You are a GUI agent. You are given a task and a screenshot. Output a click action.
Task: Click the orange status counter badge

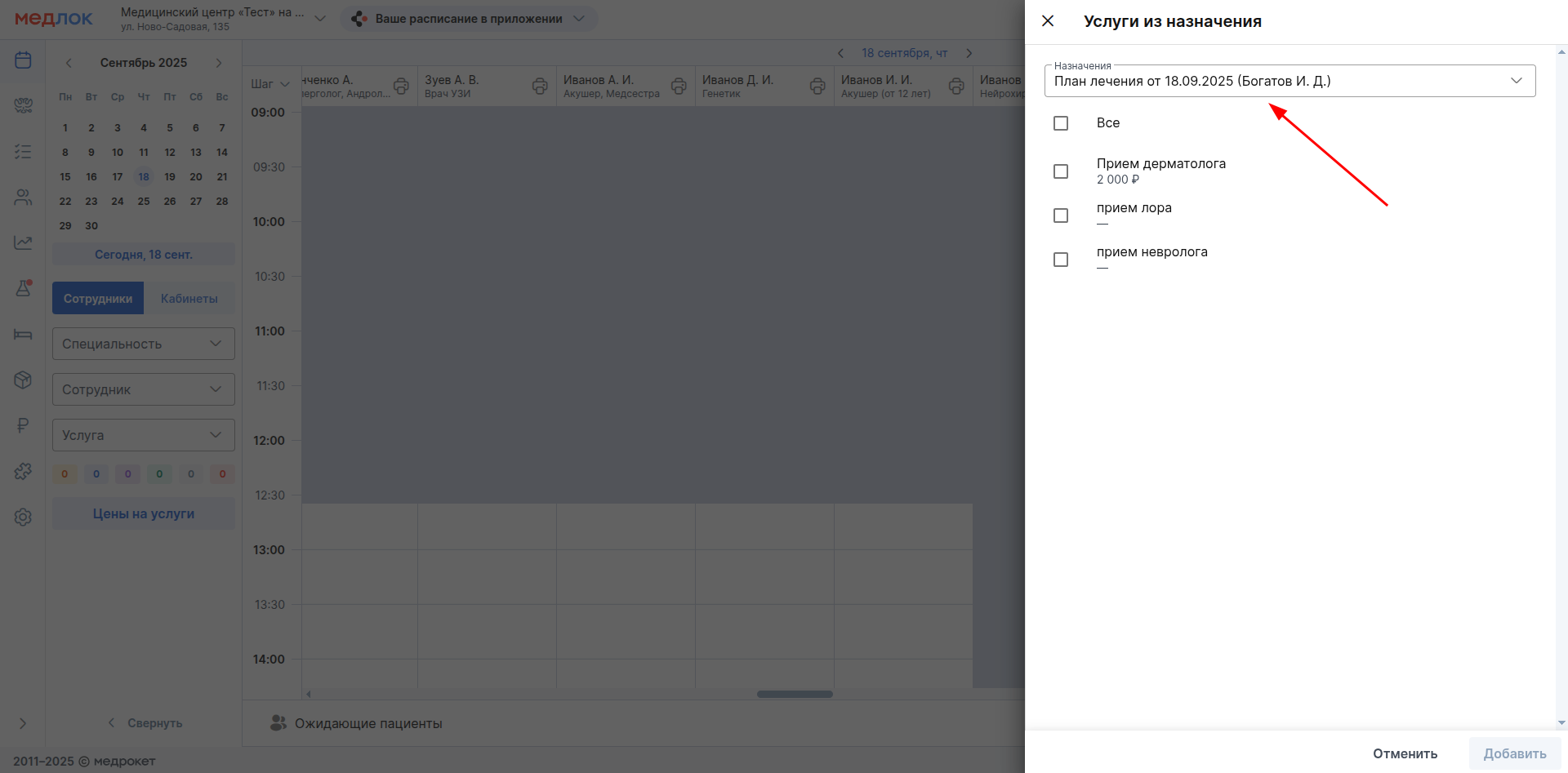(x=65, y=474)
